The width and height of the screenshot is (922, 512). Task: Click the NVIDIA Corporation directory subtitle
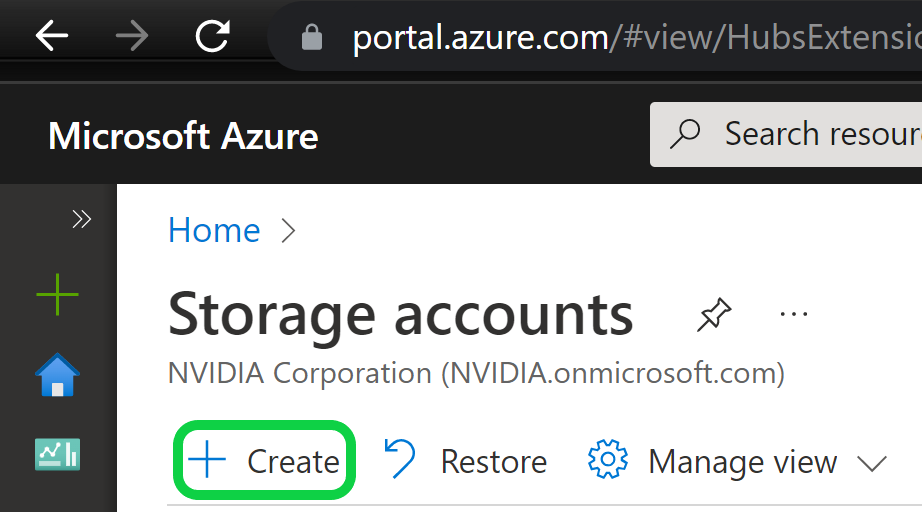pos(476,373)
